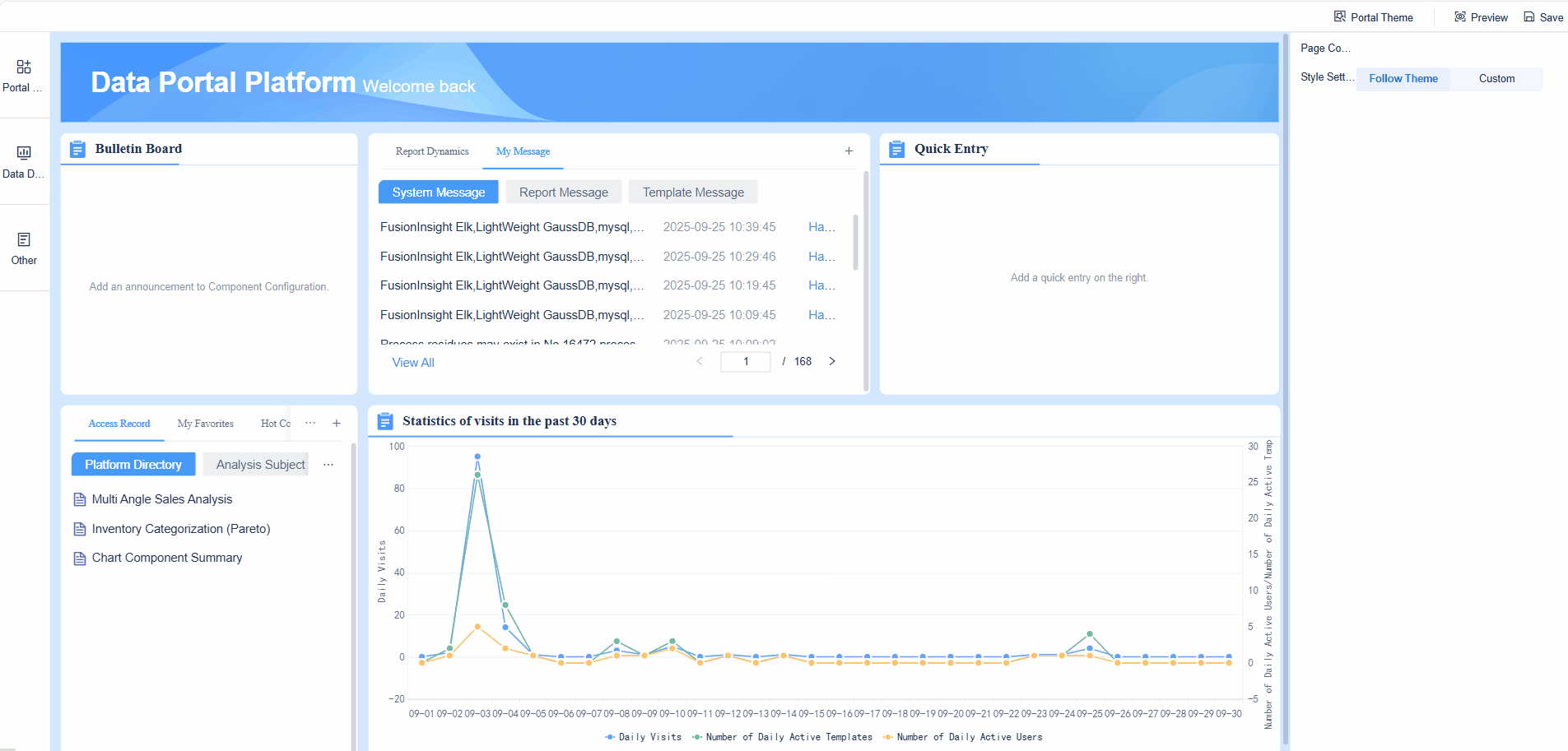Open Ha... link for 10:39:45 message
This screenshot has height=751, width=1568.
point(821,227)
